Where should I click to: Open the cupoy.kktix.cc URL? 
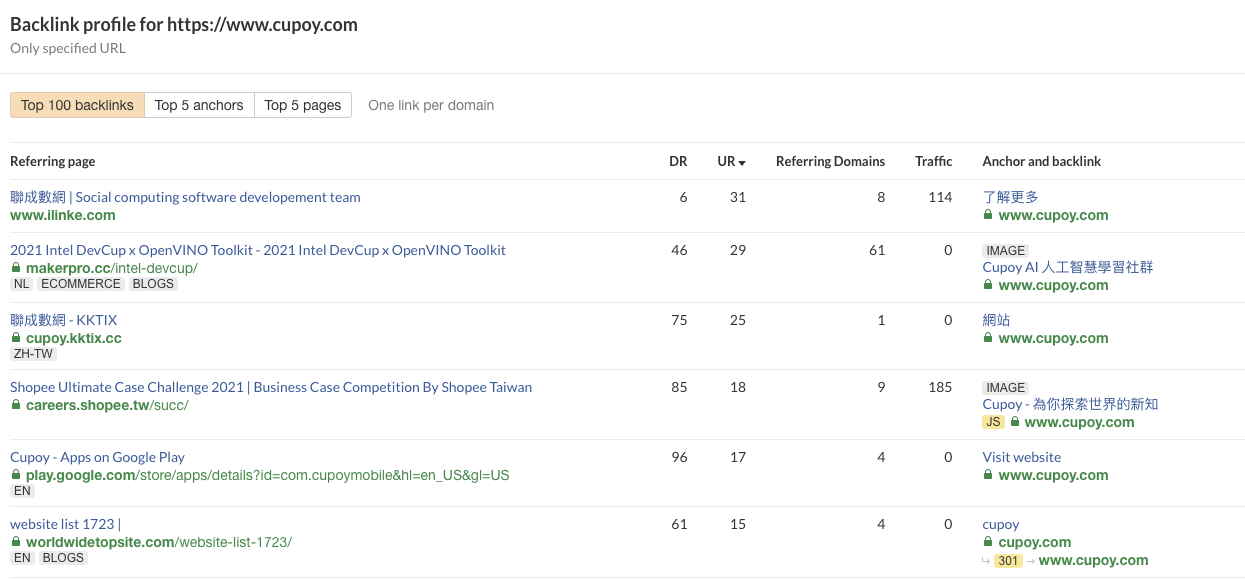click(x=74, y=338)
